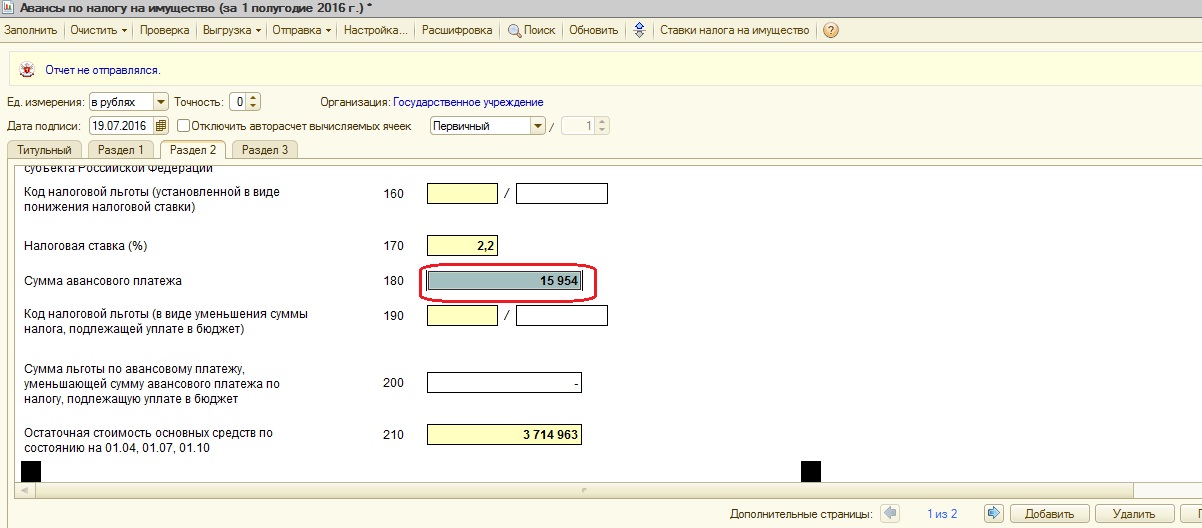Image resolution: width=1202 pixels, height=528 pixels.
Task: Expand the Выгрузка menu
Action: (232, 30)
